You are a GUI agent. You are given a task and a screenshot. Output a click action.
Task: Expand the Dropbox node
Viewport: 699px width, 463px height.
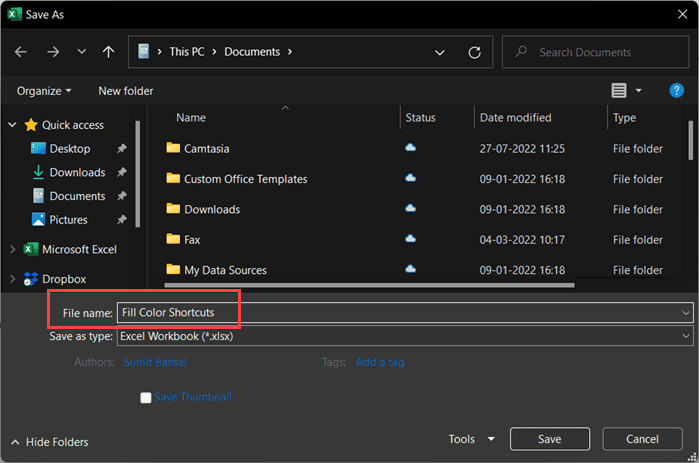coord(12,279)
